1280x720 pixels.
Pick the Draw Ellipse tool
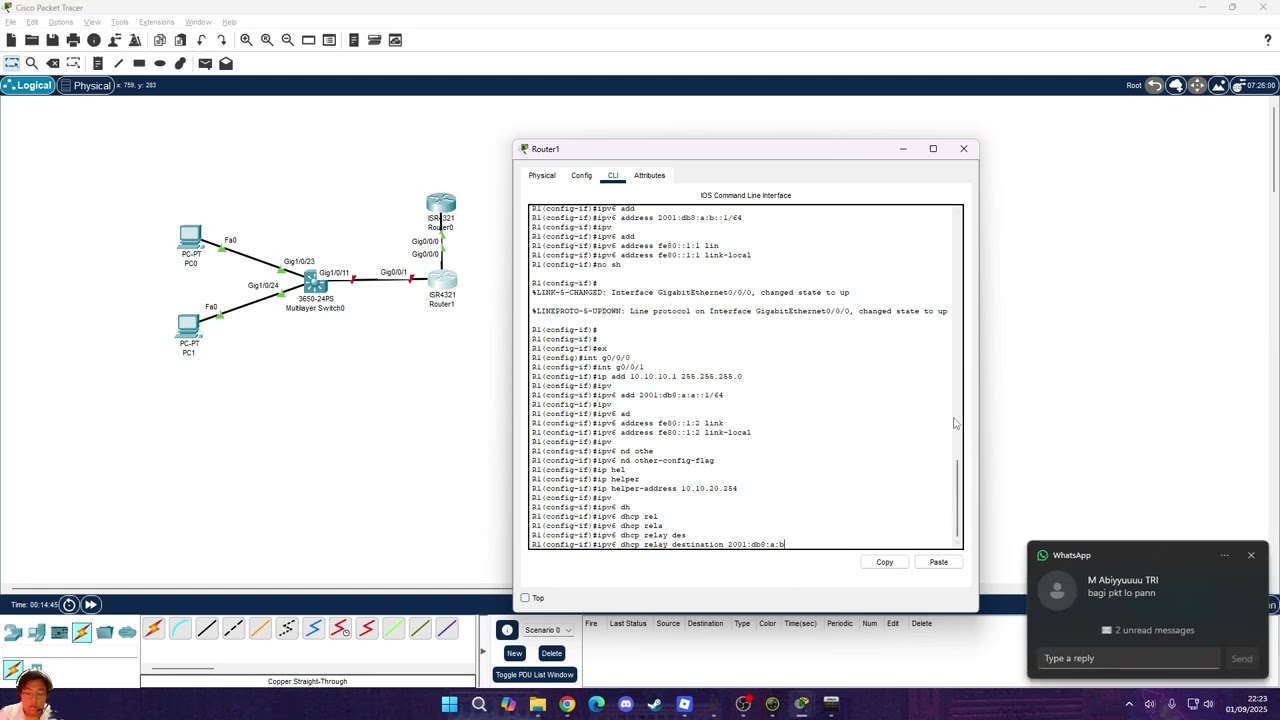[x=160, y=63]
